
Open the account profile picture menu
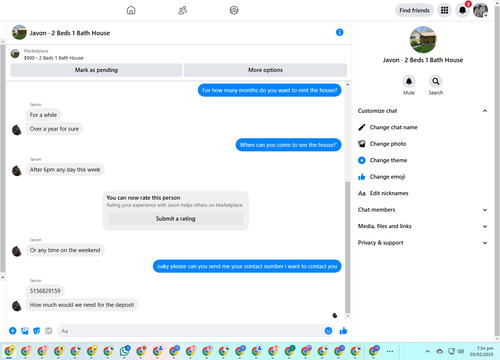480,10
